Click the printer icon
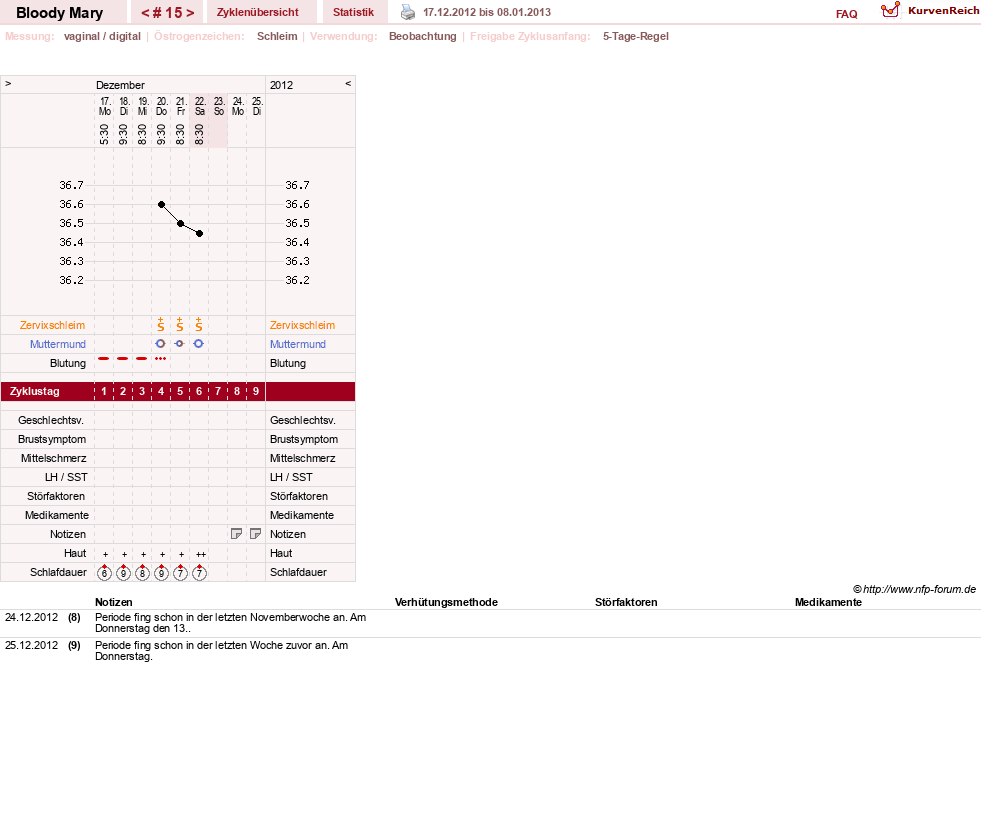The width and height of the screenshot is (981, 829). click(408, 12)
